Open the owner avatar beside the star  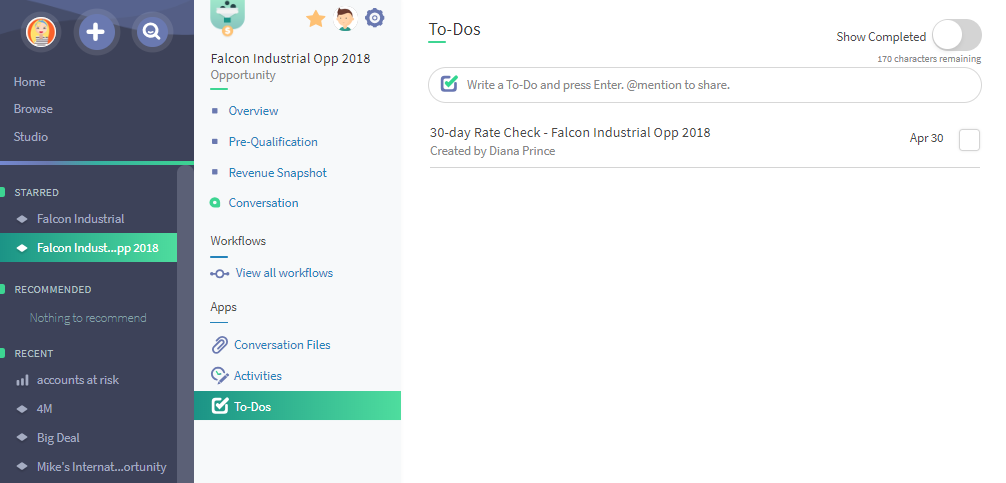point(345,19)
